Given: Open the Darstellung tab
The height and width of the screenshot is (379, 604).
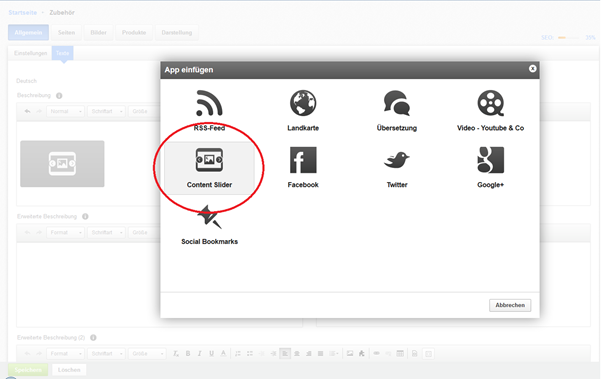Looking at the screenshot, I should pos(177,33).
